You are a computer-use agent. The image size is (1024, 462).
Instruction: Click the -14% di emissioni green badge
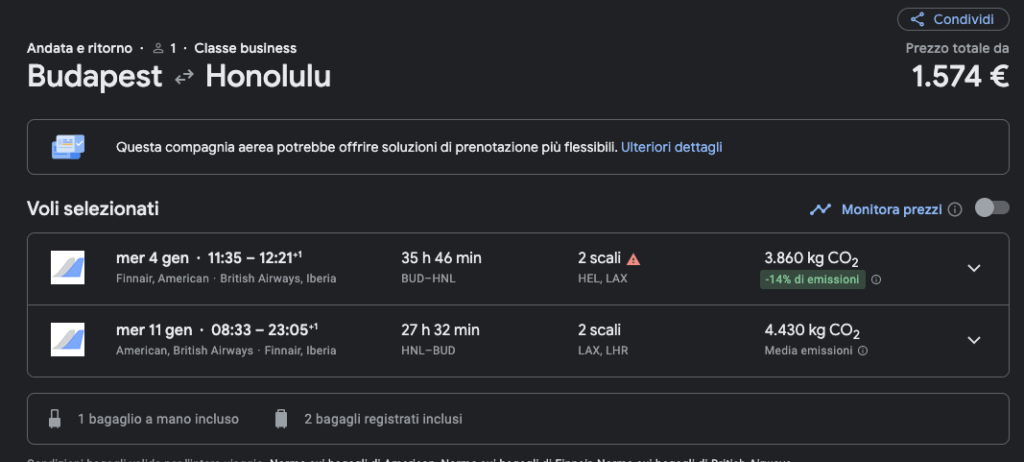812,280
